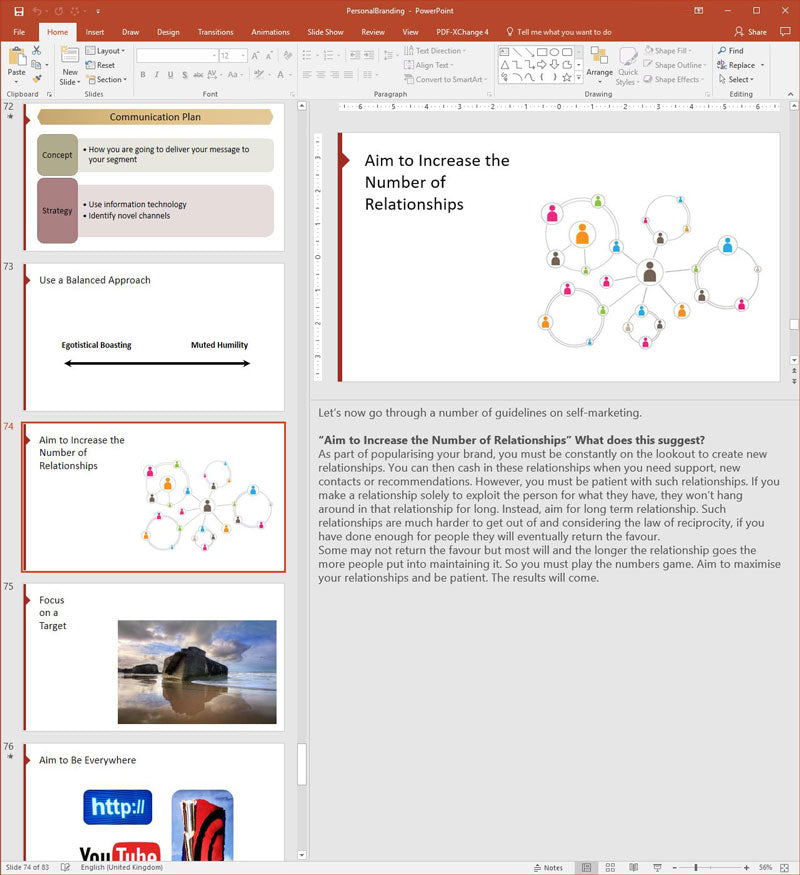
Task: Click Increase List Level indent icon
Action: click(x=369, y=55)
